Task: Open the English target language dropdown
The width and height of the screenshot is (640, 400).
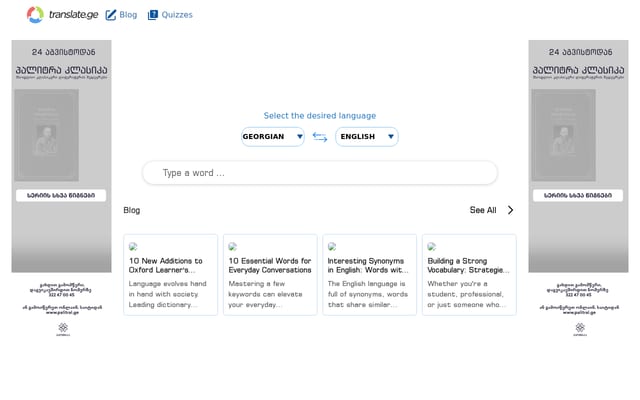Action: pyautogui.click(x=367, y=137)
